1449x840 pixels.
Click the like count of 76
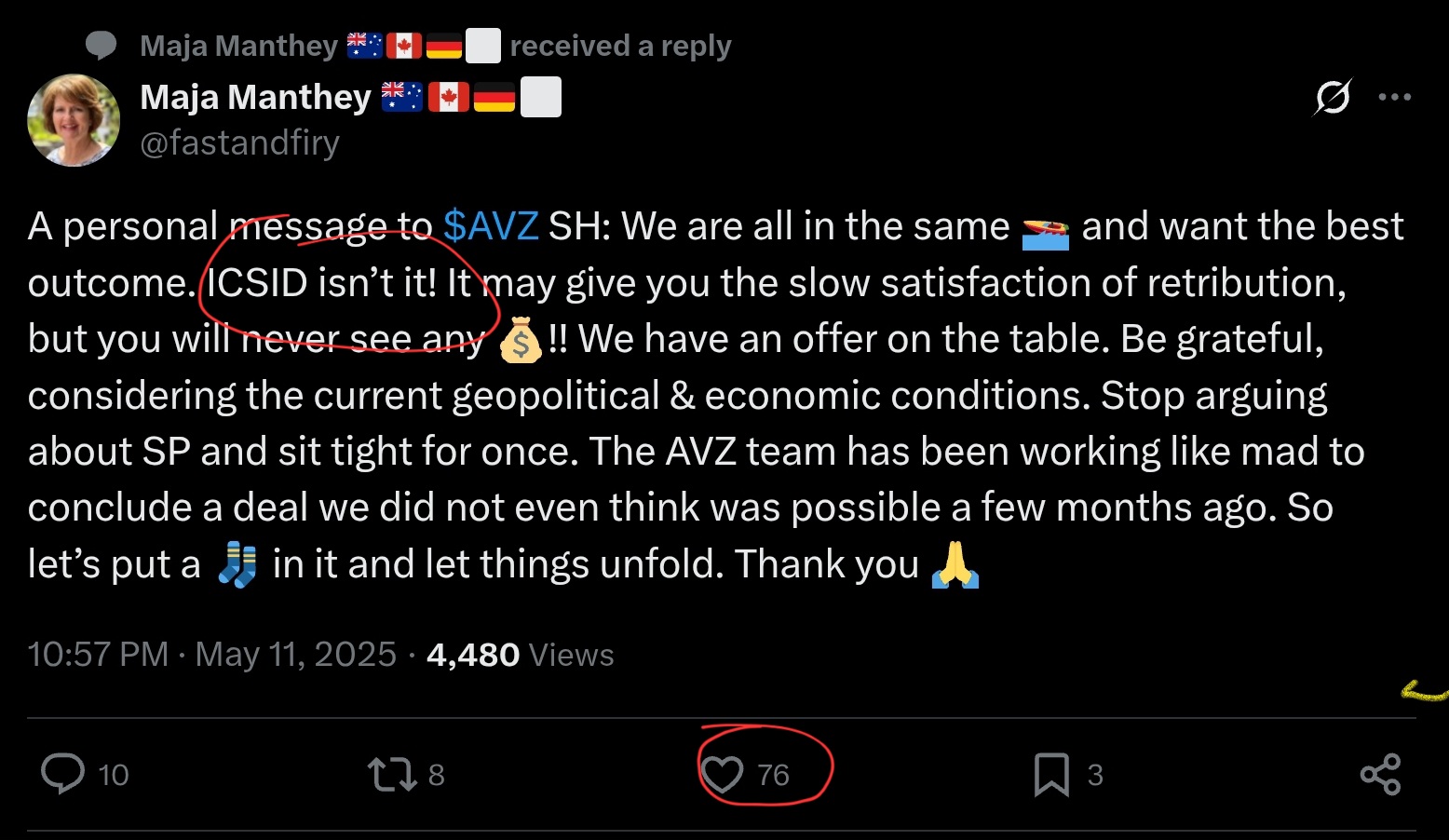coord(773,775)
